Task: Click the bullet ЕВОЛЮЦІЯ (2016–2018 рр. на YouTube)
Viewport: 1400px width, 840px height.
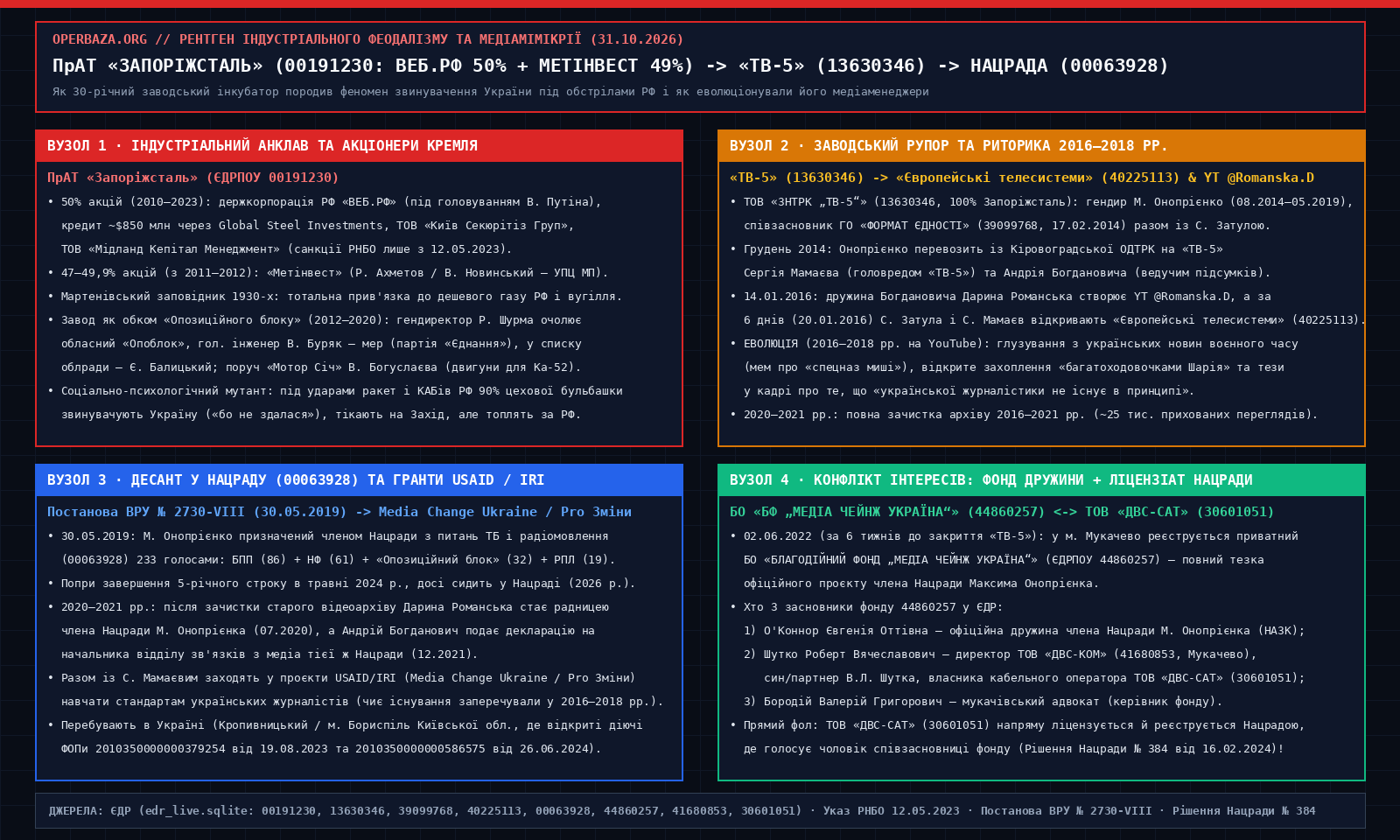Action: [1014, 344]
